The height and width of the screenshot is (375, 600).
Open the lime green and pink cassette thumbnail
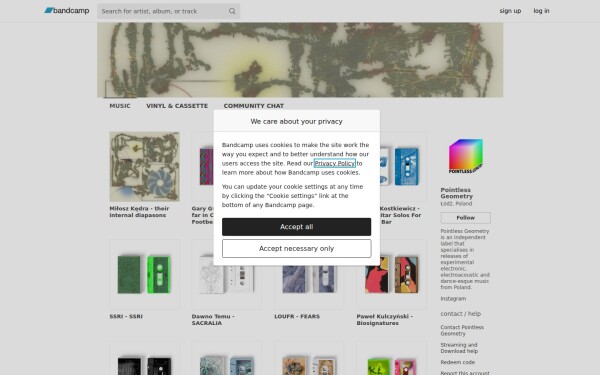click(391, 358)
